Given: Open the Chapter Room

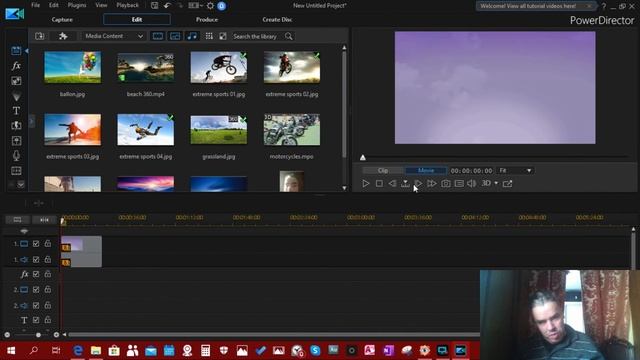Looking at the screenshot, I should 16,171.
